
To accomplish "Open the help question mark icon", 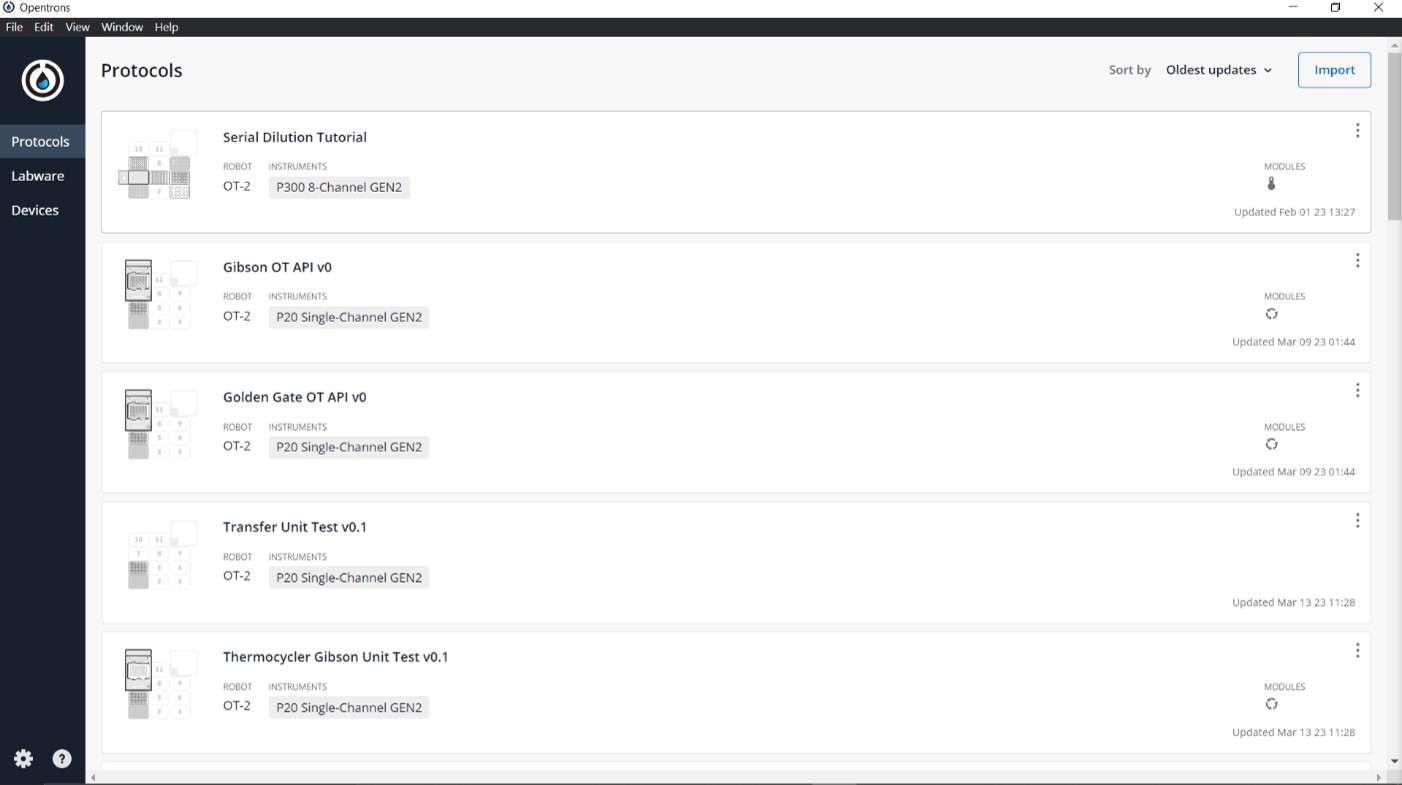I will pos(62,759).
